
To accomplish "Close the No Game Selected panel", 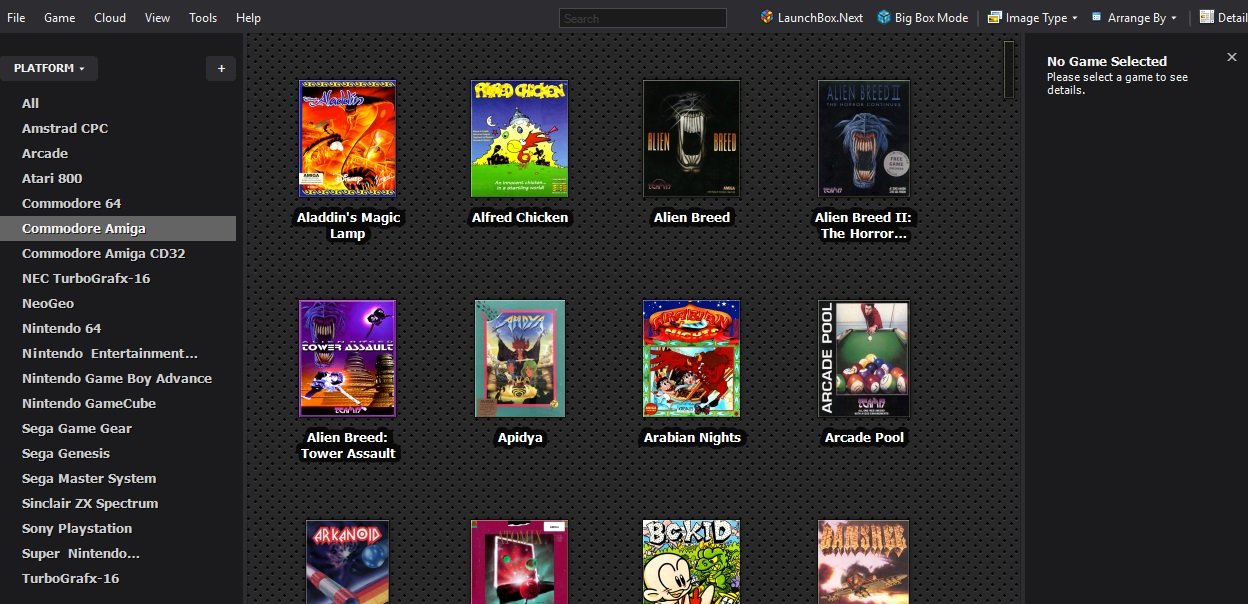I will point(1232,57).
